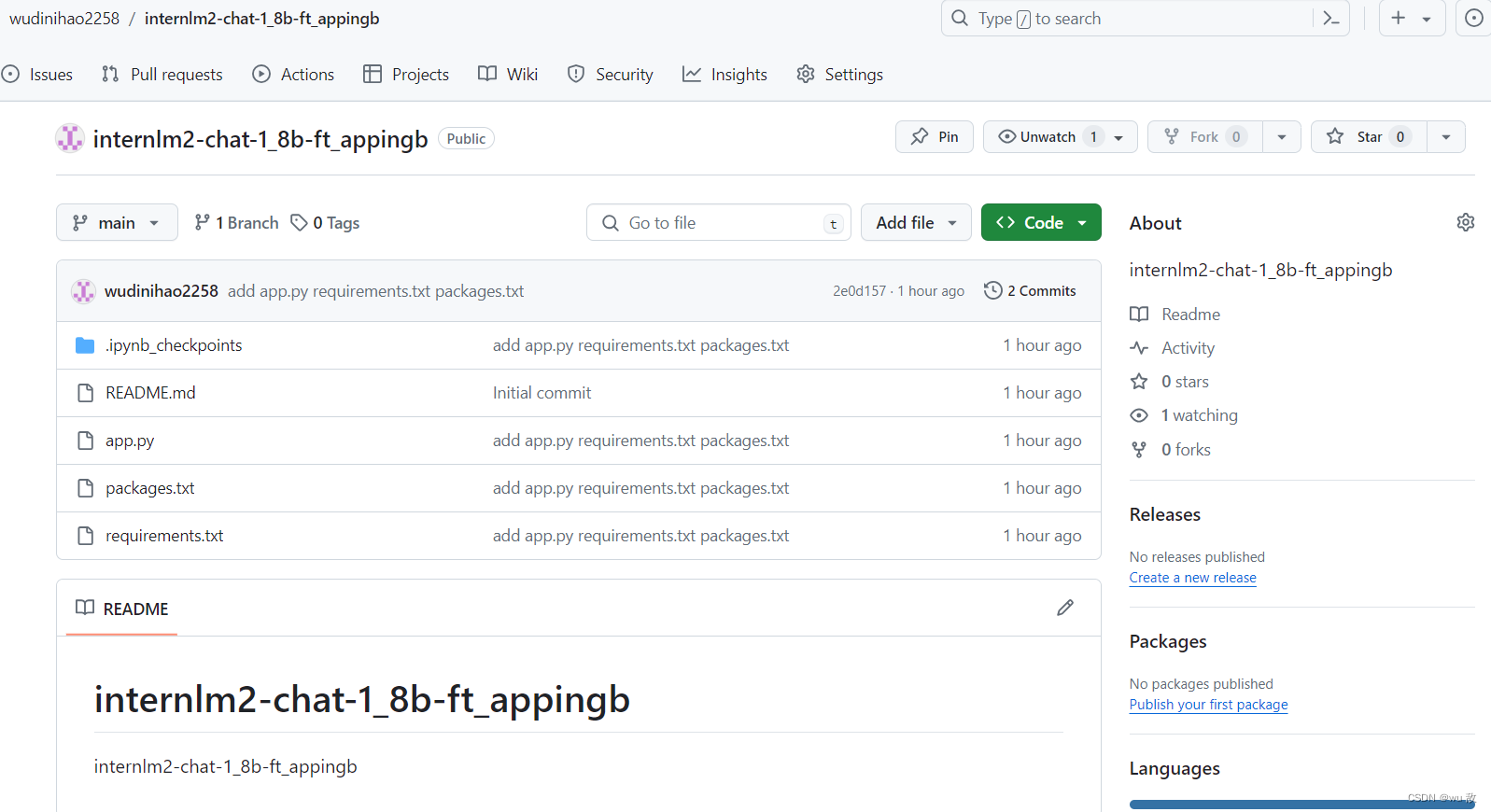1491x812 pixels.
Task: Click the wudinihao2258 commit author name
Action: (162, 291)
